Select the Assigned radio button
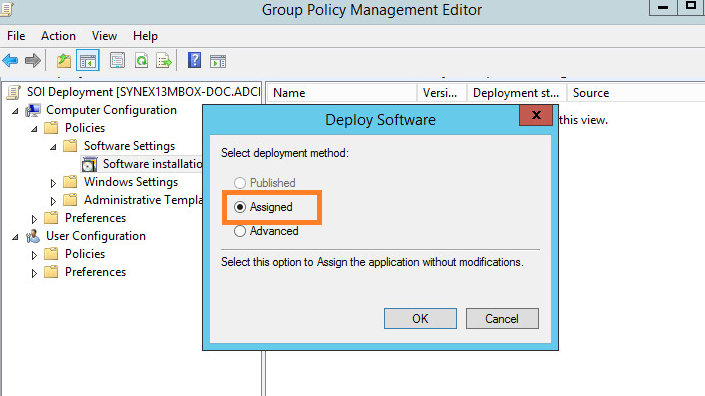 coord(240,207)
